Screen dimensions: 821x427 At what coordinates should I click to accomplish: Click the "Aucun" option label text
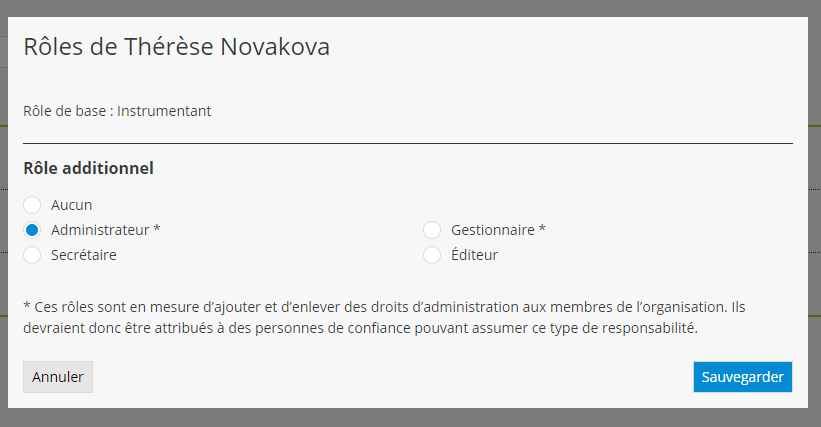(72, 205)
